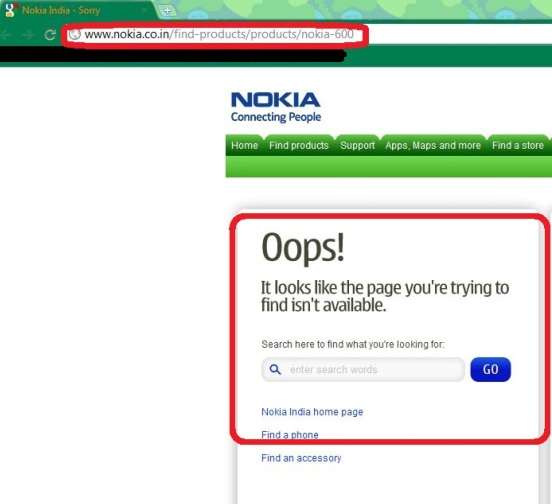The height and width of the screenshot is (504, 552).
Task: Open the Find products menu
Action: point(299,145)
